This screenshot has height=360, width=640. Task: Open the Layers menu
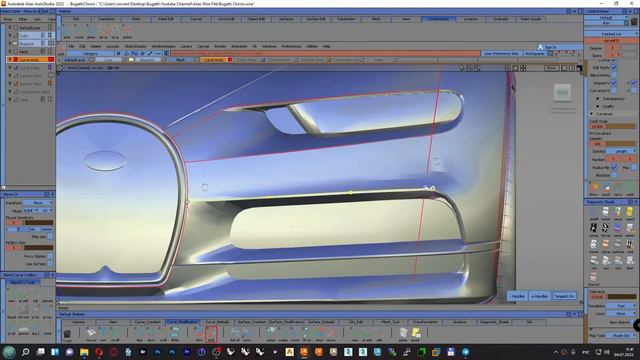click(186, 46)
